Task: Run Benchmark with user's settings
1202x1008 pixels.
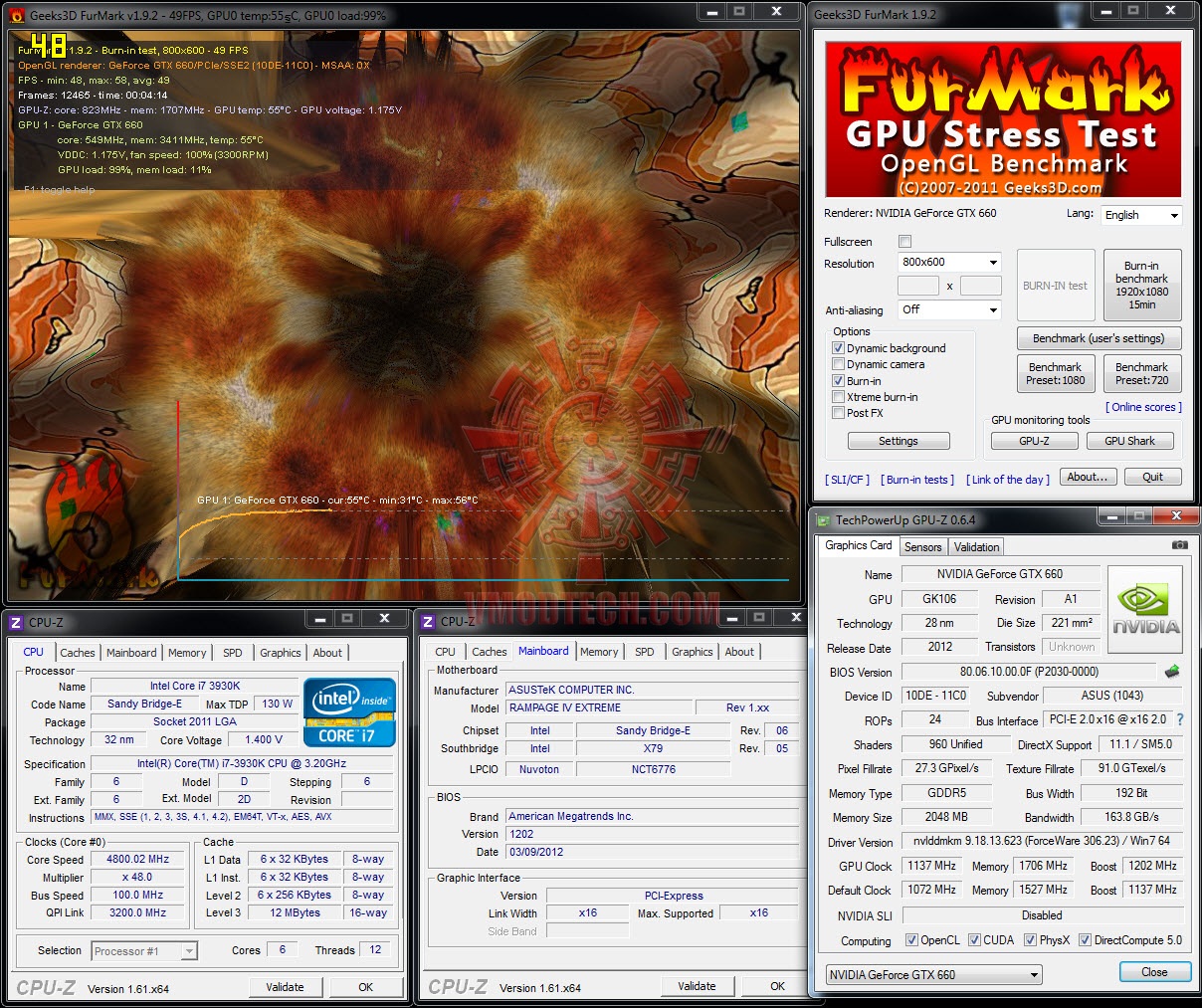Action: [x=1099, y=338]
